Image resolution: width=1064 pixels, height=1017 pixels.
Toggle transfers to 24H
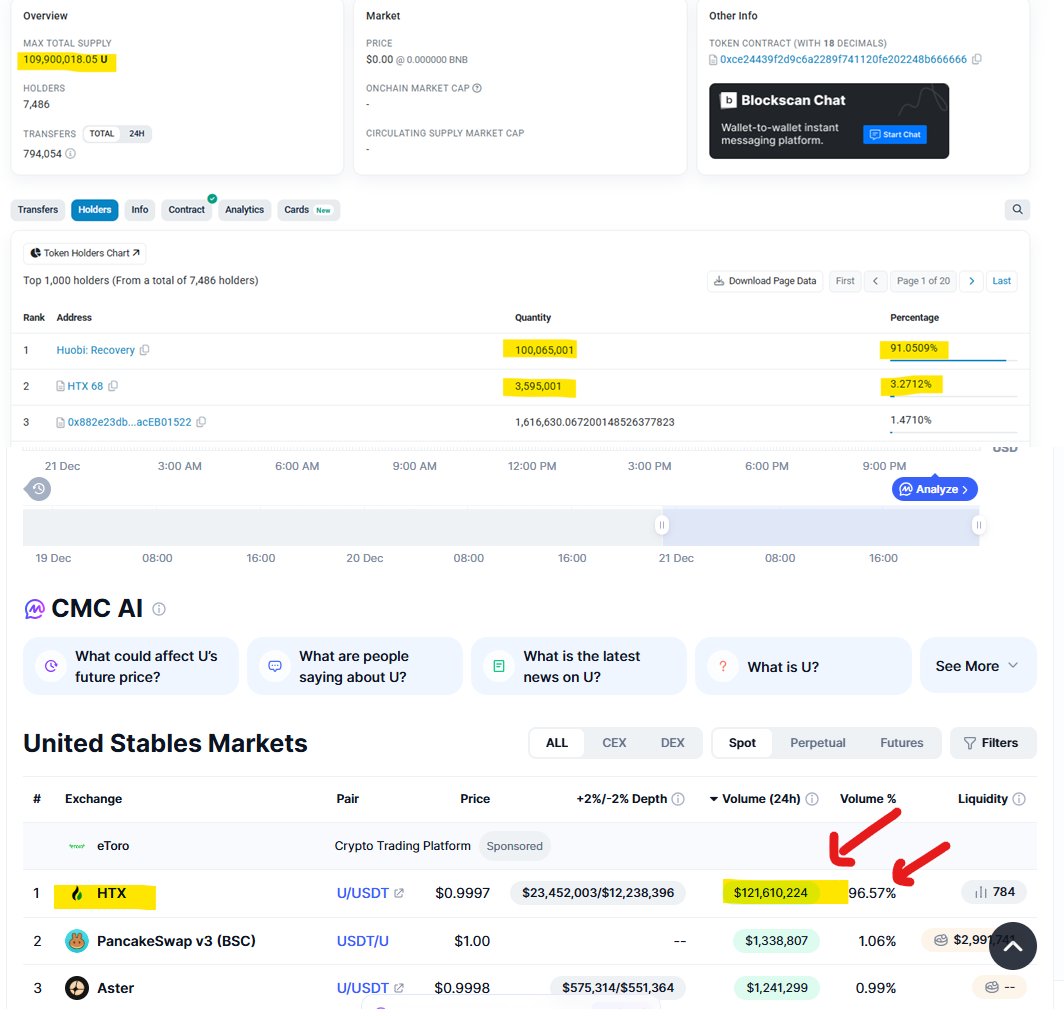(136, 134)
